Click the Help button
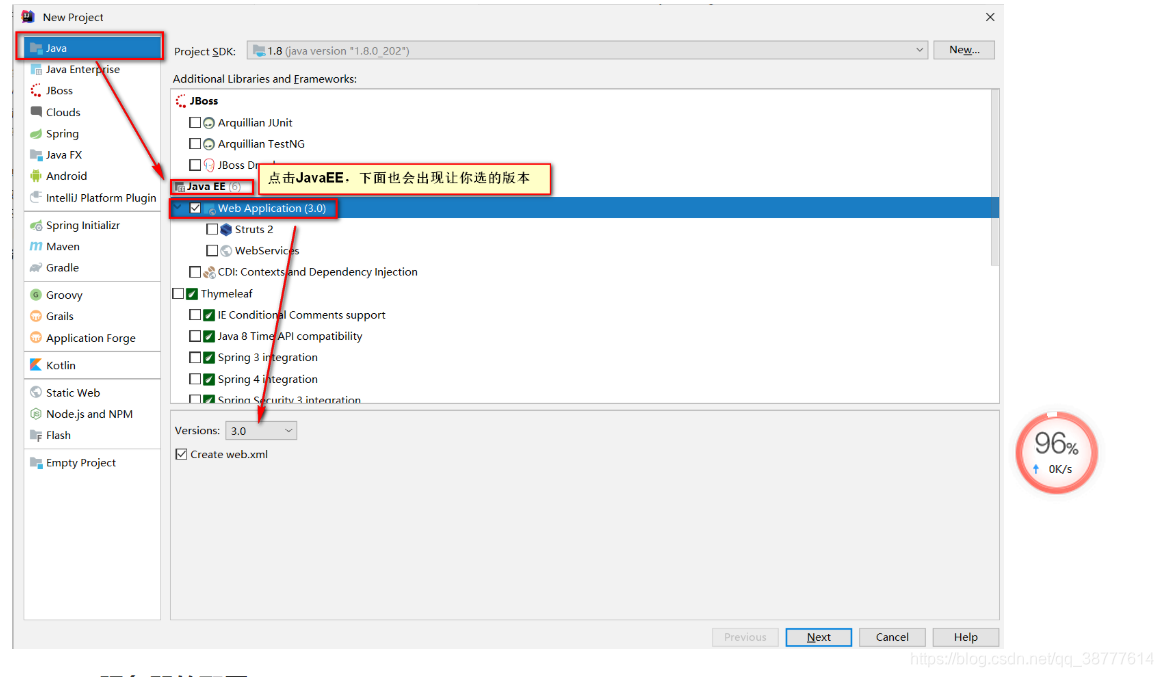The height and width of the screenshot is (677, 1163). pos(965,637)
